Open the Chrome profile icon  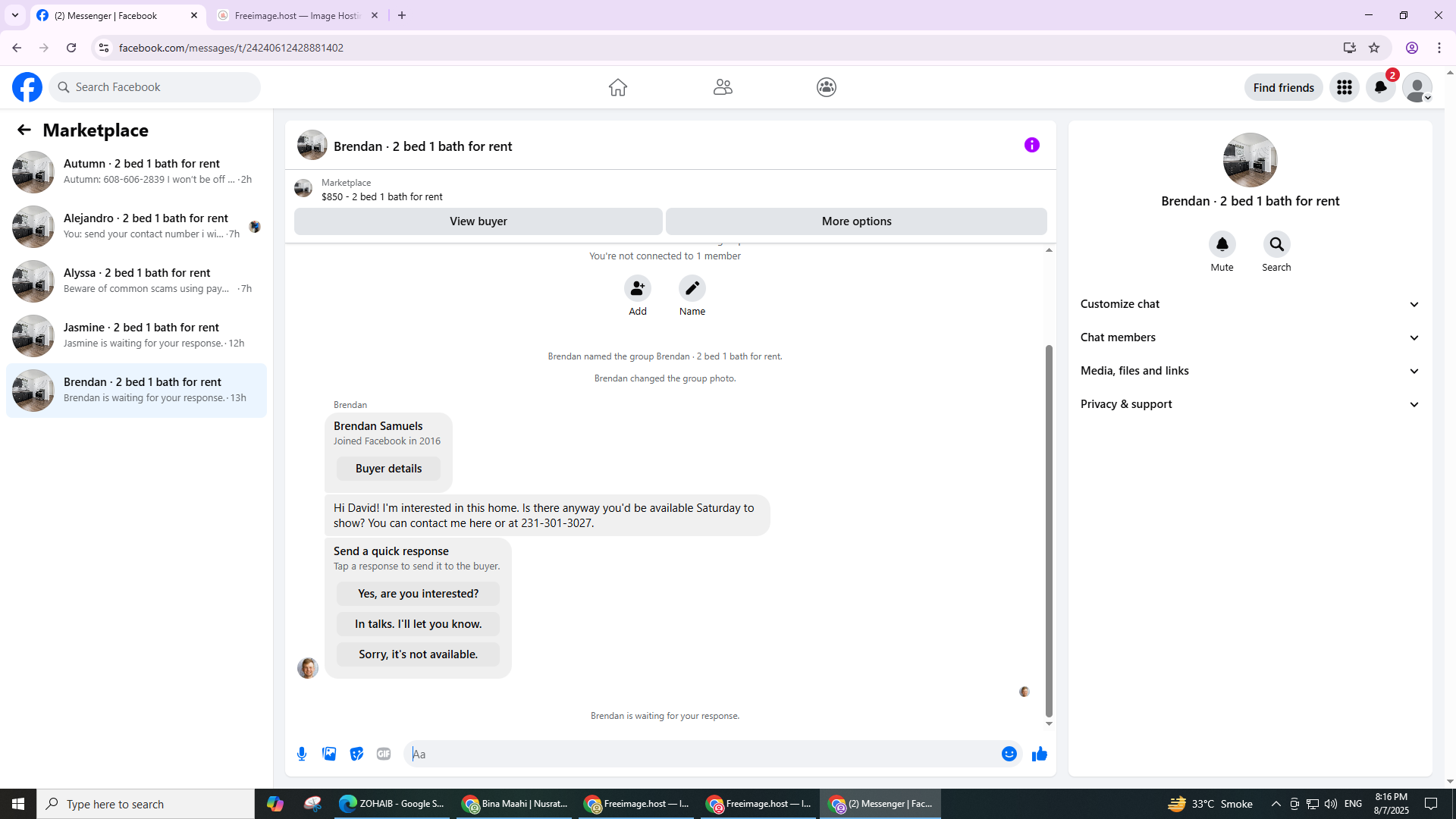point(1412,48)
